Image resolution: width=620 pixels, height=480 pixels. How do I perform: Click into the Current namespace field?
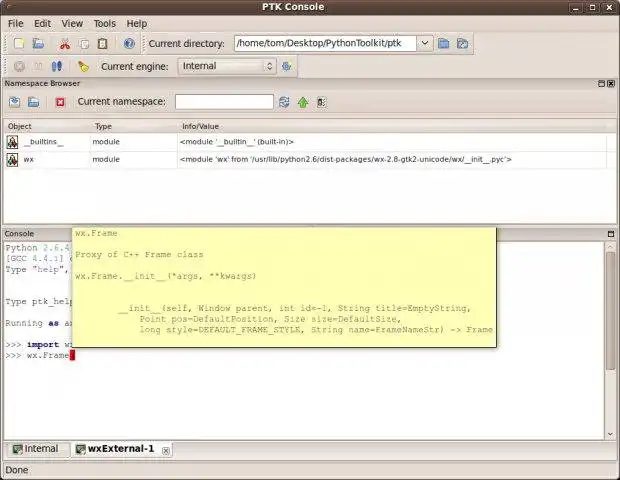[224, 102]
